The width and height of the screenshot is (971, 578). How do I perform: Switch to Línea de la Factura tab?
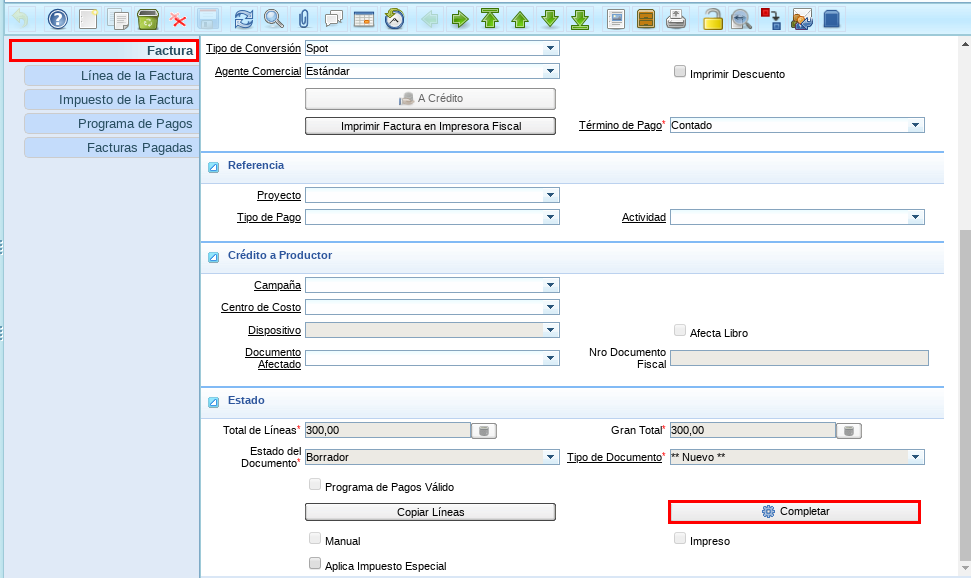point(112,75)
